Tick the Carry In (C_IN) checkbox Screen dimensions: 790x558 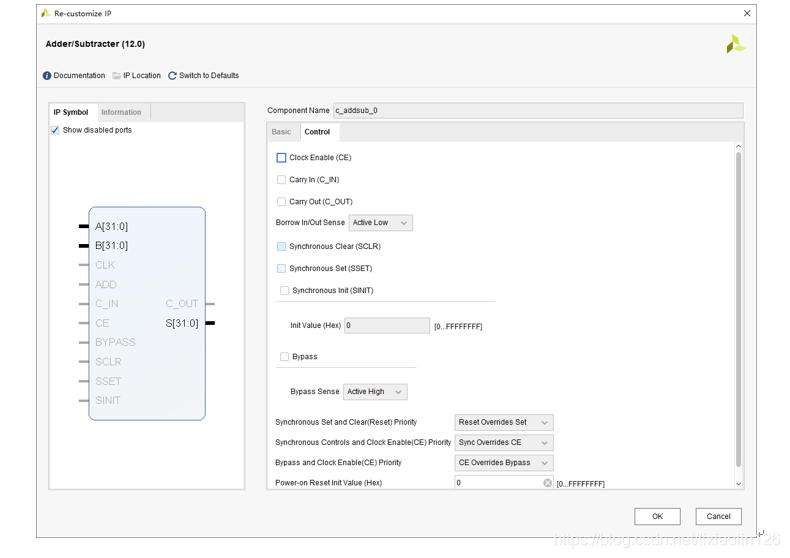click(281, 180)
